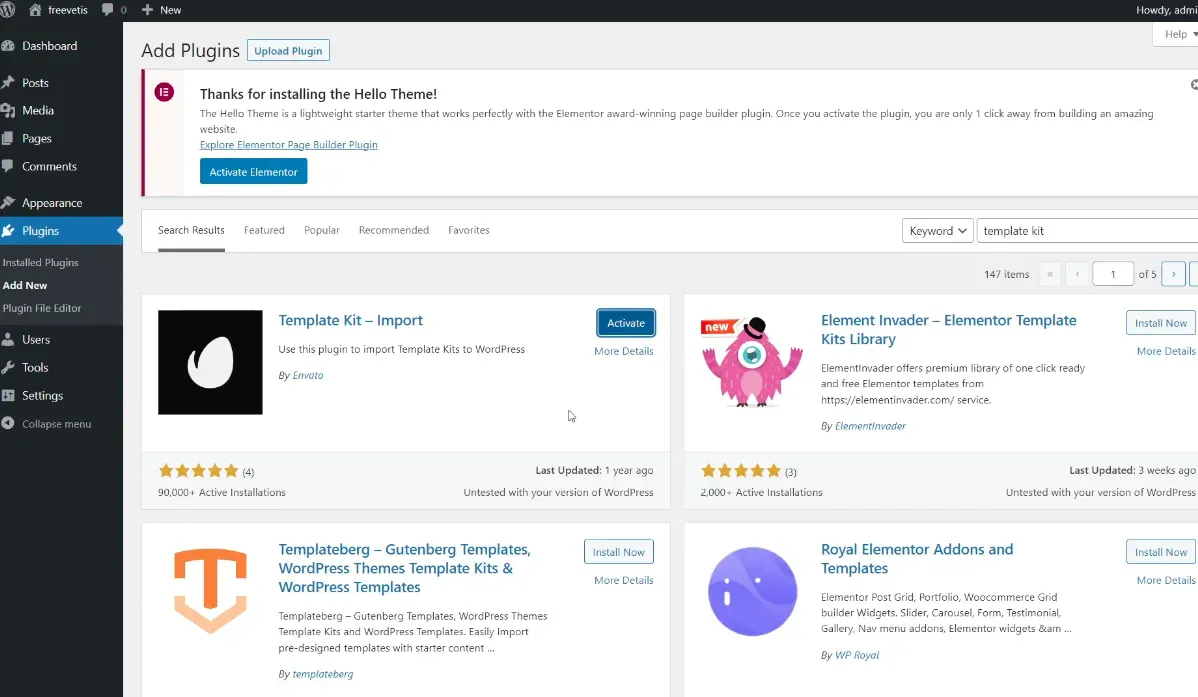Open Dashboard from the sidebar

[49, 46]
